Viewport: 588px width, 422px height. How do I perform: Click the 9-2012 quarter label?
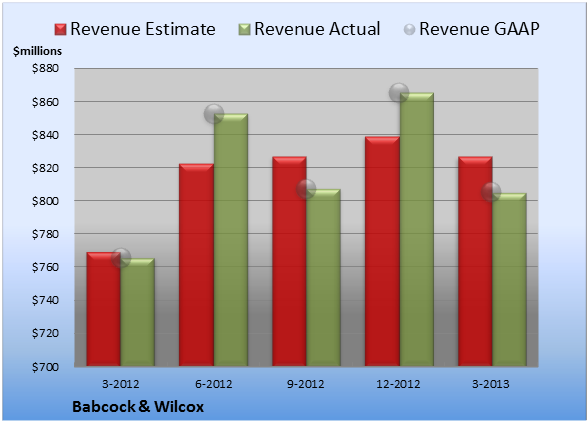(x=306, y=384)
